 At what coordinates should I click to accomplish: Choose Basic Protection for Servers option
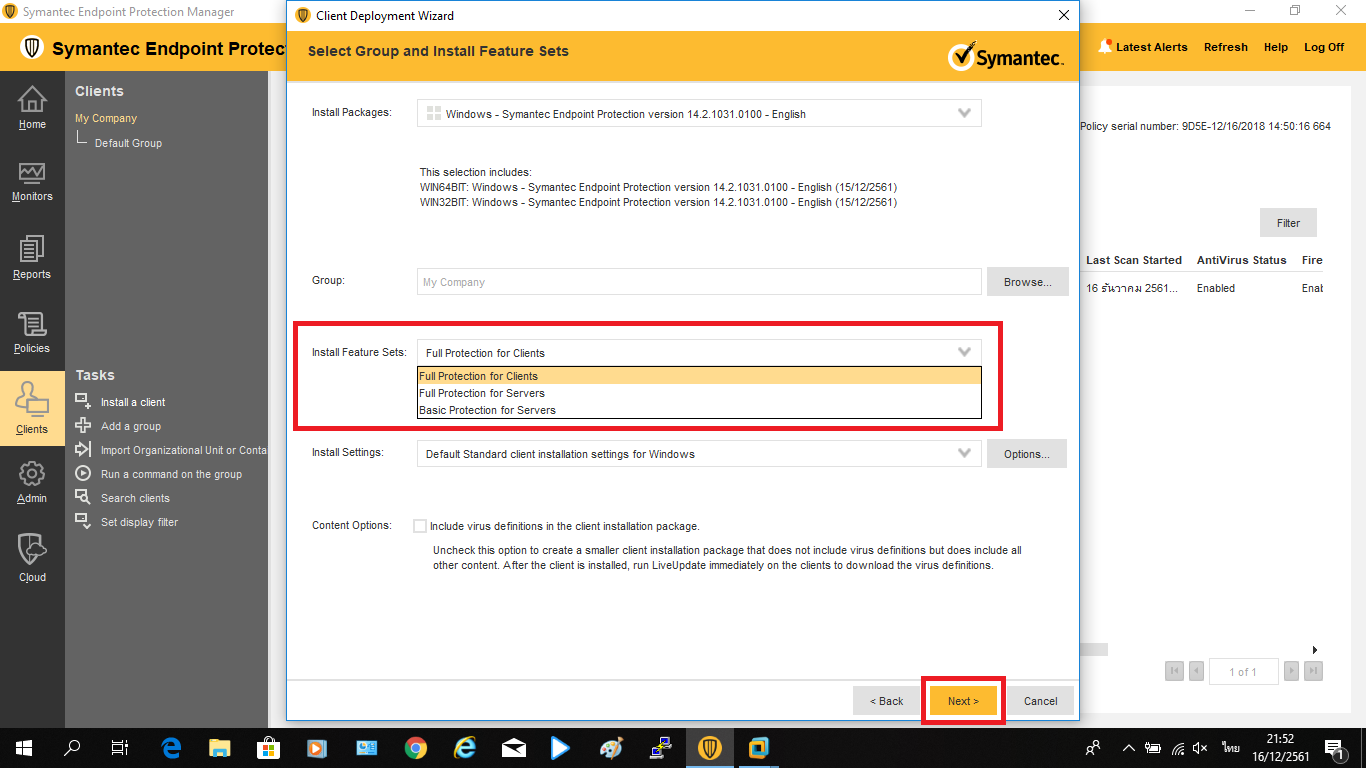pyautogui.click(x=487, y=410)
